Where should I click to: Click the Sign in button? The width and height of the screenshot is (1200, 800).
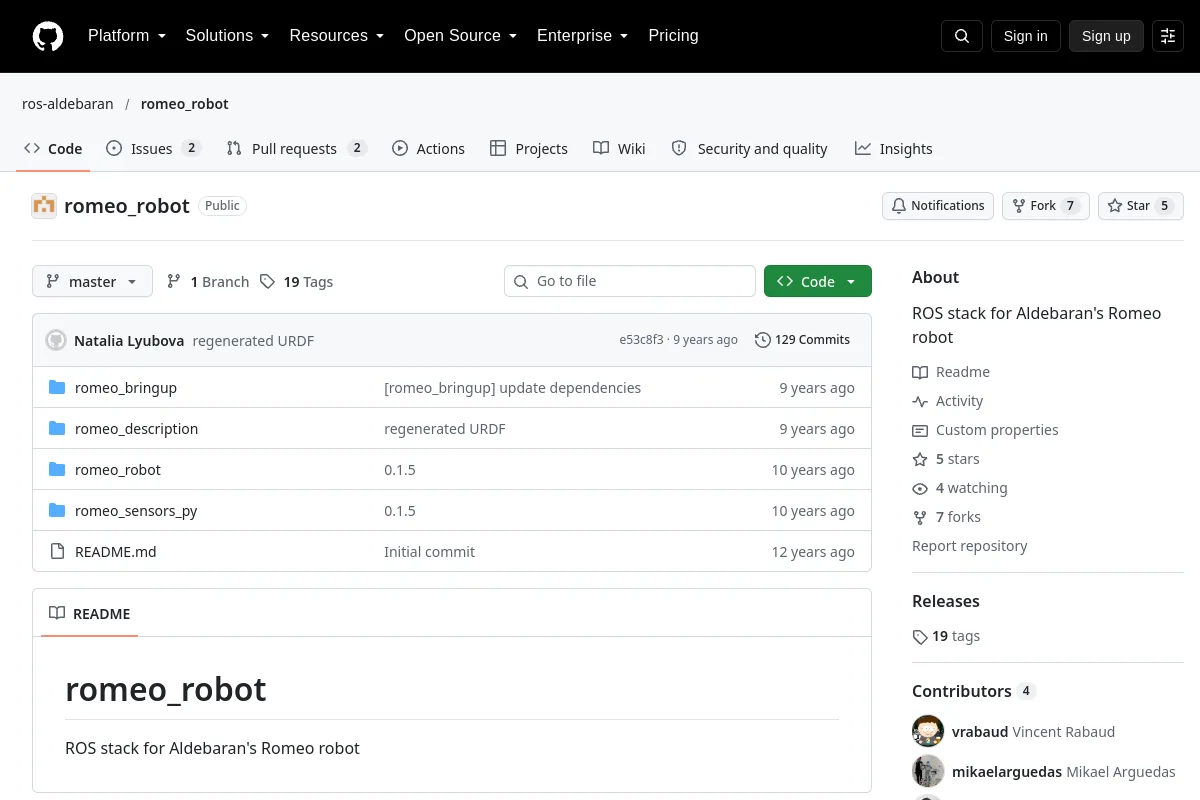[x=1025, y=36]
